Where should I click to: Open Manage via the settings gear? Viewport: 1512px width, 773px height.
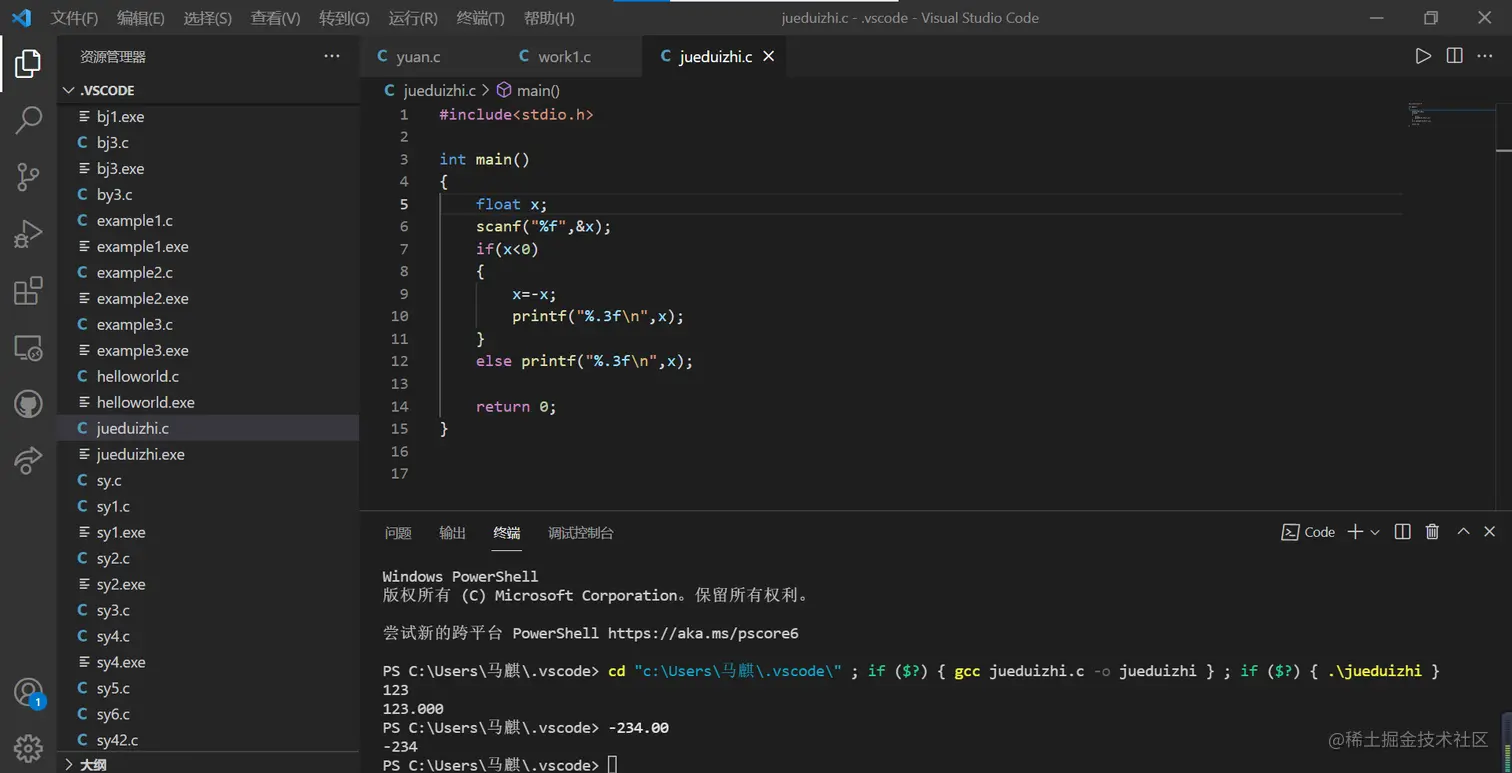[x=27, y=747]
